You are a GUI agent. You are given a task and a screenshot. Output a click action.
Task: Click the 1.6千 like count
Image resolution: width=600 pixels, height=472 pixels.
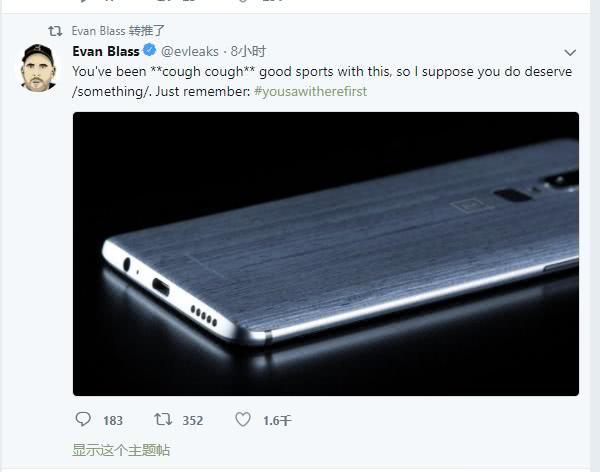pyautogui.click(x=276, y=421)
